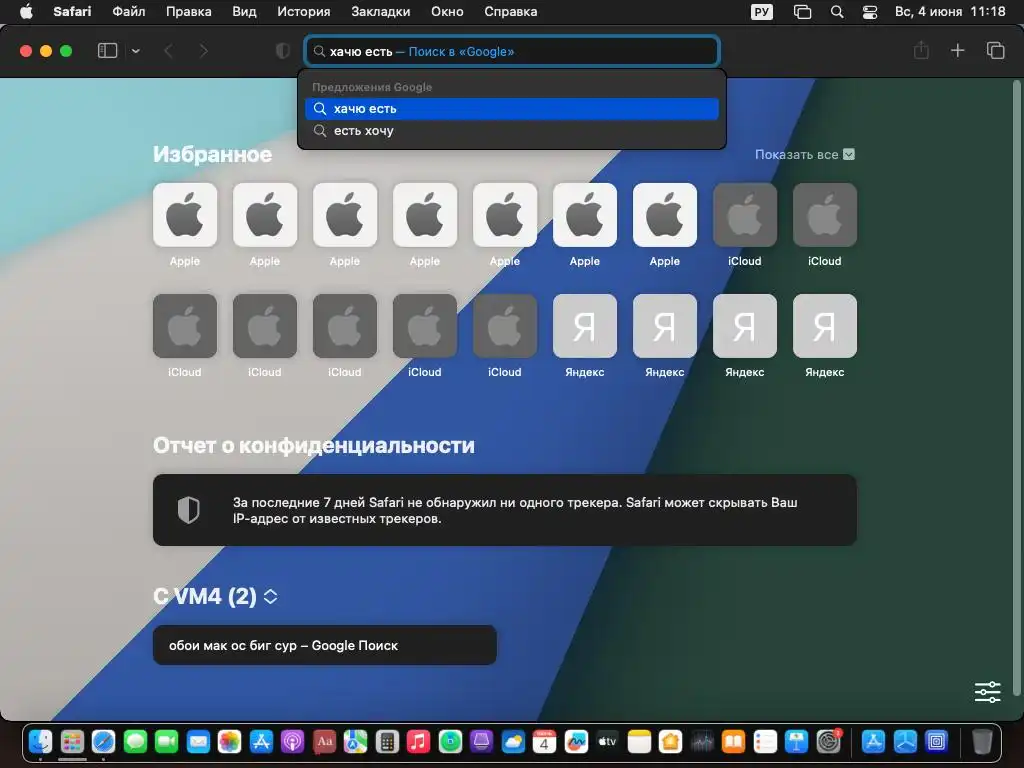Viewport: 1024px width, 768px height.
Task: Open Dictionary from the Dock
Action: pyautogui.click(x=324, y=742)
